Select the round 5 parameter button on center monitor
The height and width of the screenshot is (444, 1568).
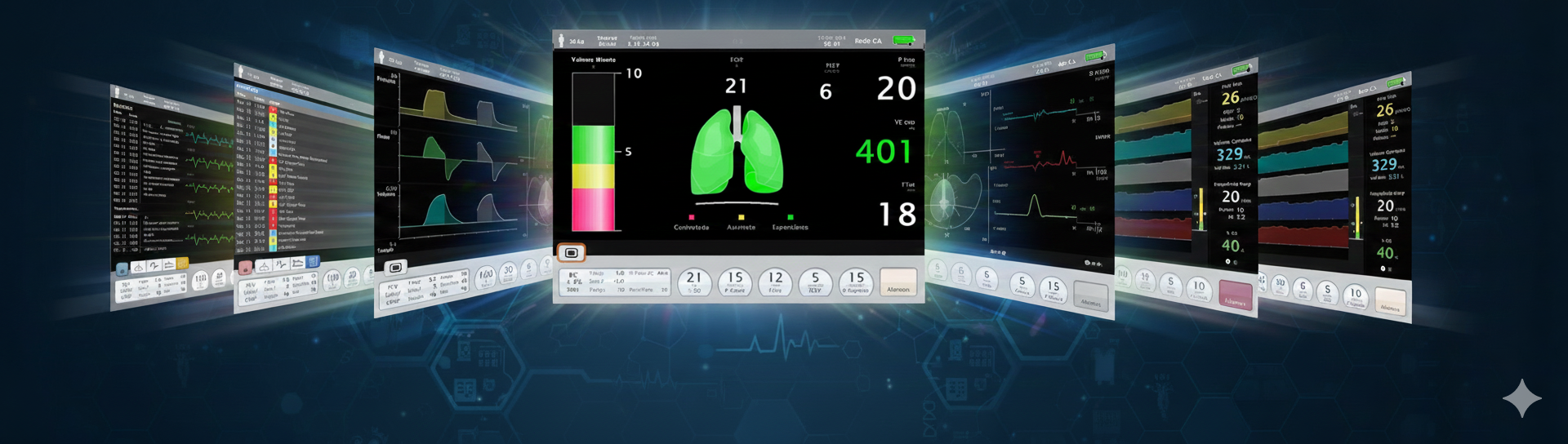pos(814,282)
